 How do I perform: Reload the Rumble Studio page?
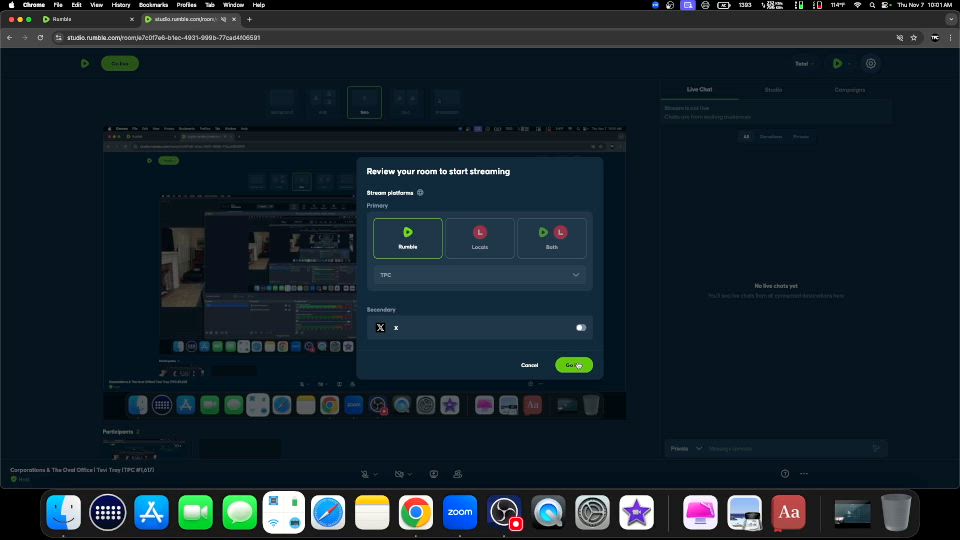(40, 38)
